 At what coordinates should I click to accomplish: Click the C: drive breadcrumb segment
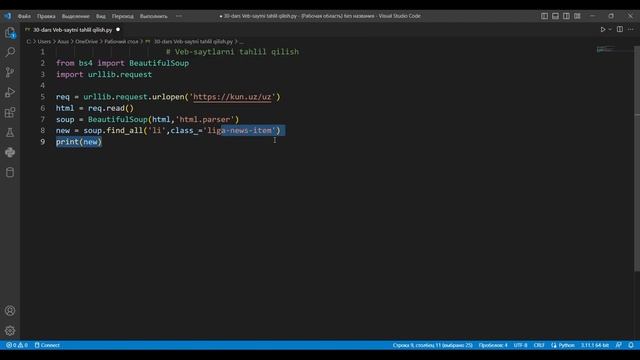point(29,42)
